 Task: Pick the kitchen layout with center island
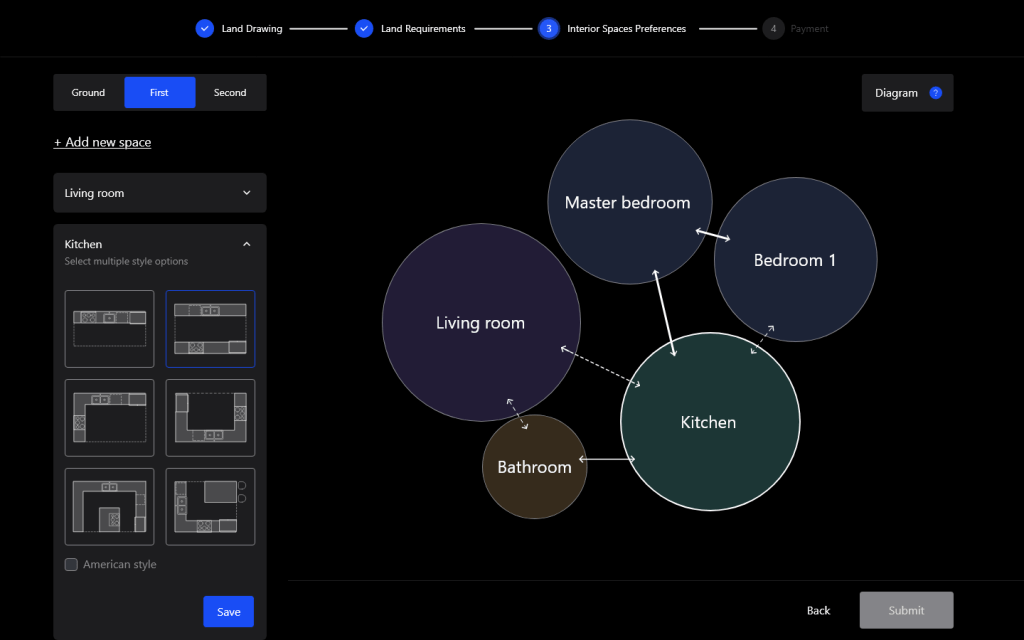click(110, 506)
